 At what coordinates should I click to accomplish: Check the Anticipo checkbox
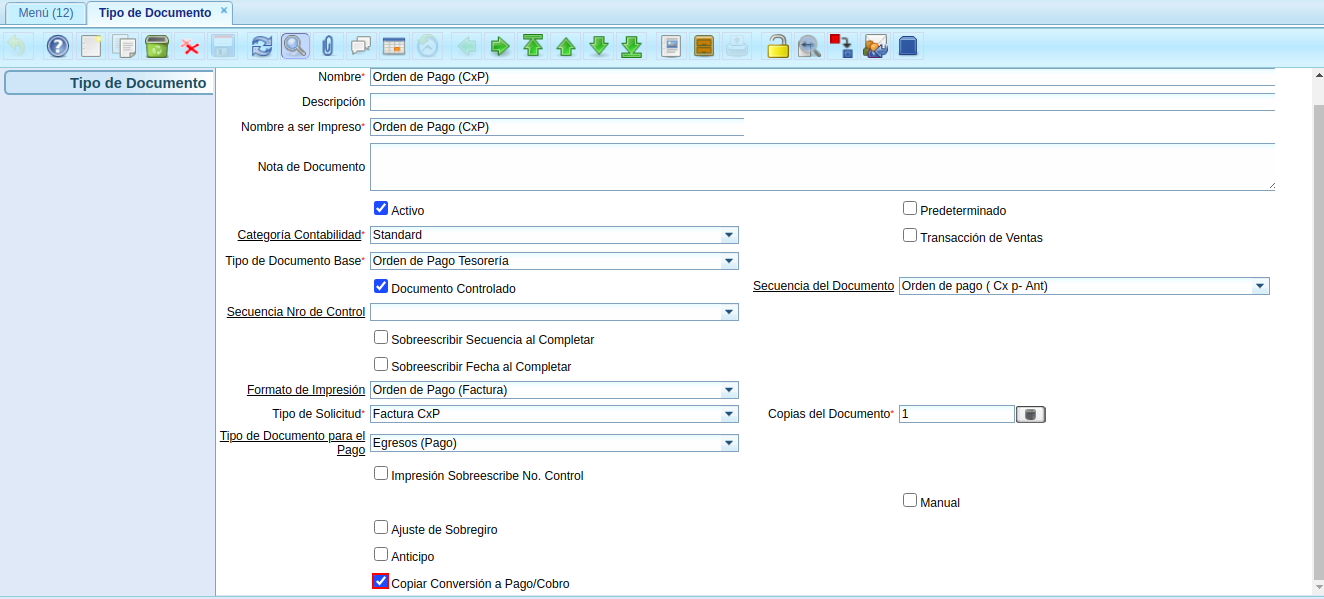tap(381, 555)
